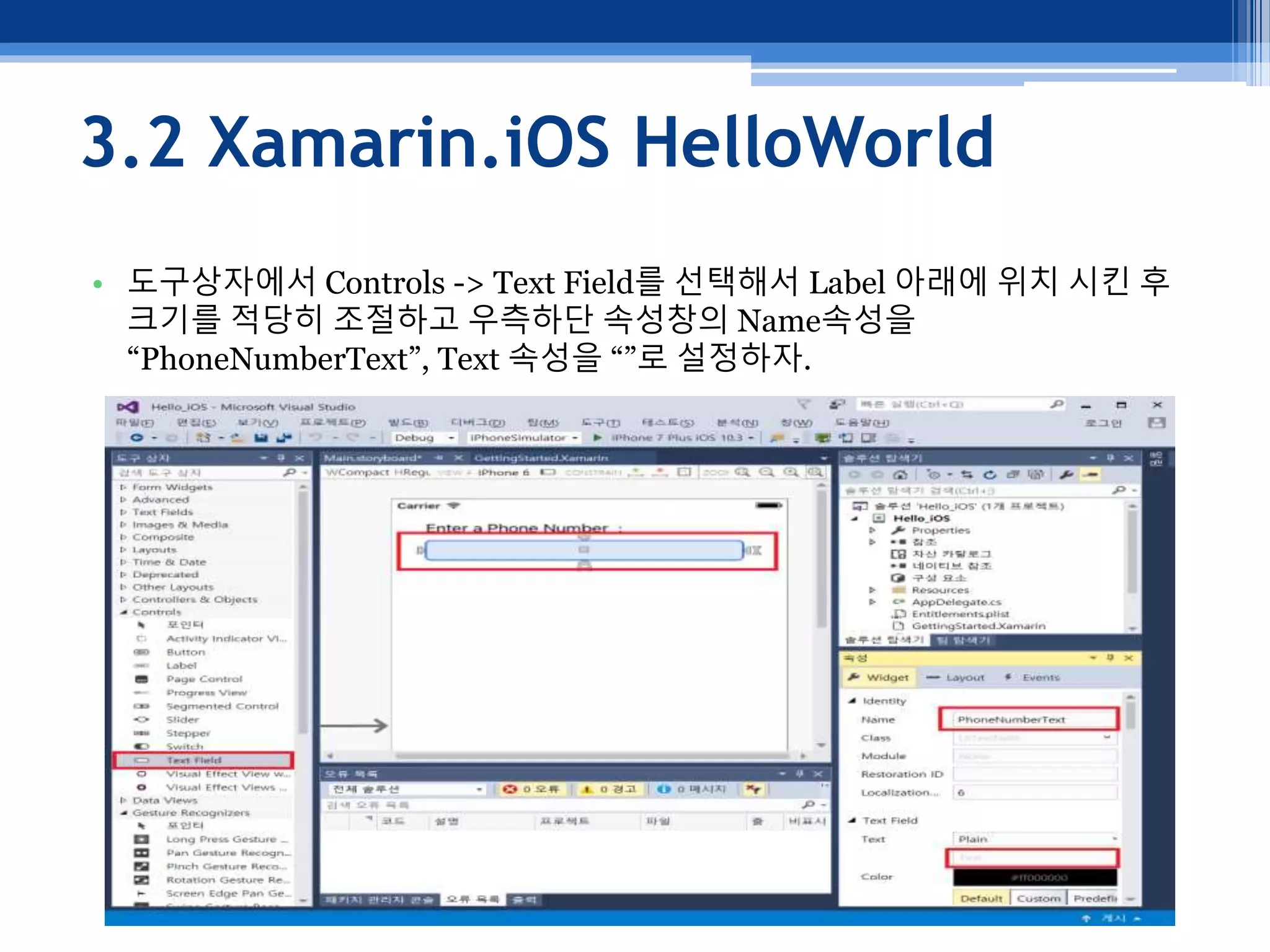Select the Rotation Gesture Recognizer item

tap(212, 880)
